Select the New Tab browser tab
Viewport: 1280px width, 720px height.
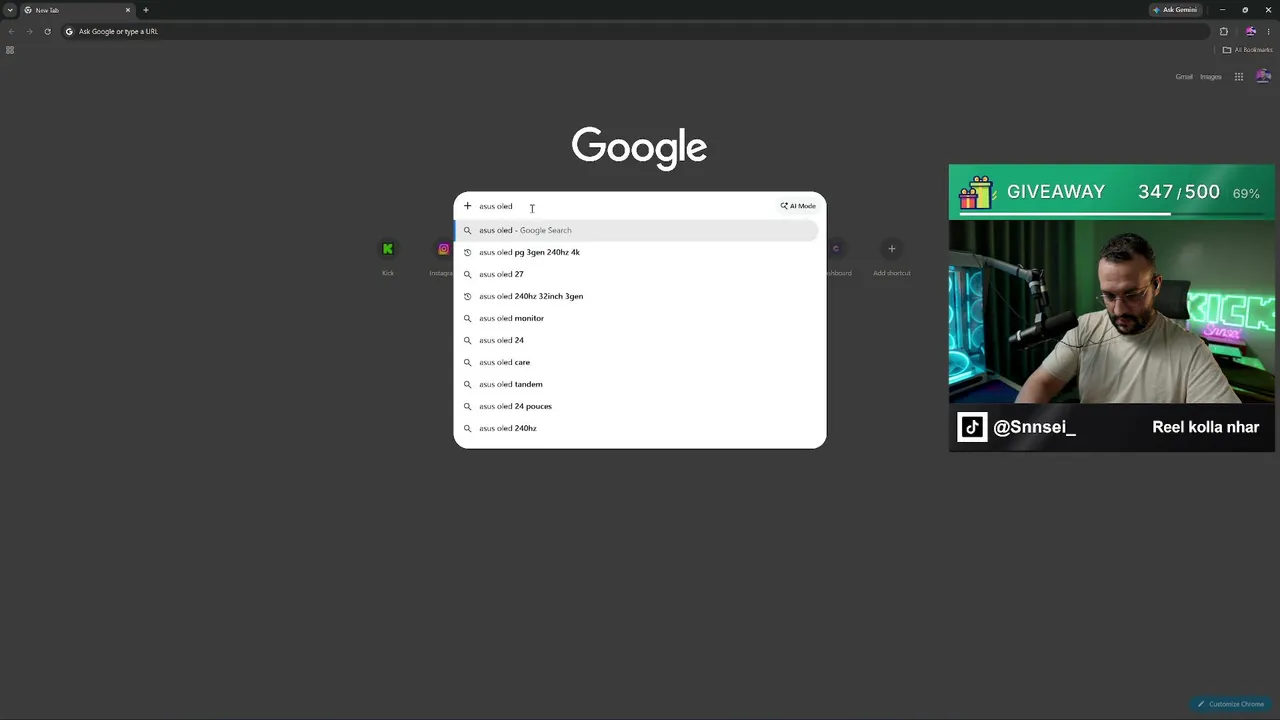point(77,10)
